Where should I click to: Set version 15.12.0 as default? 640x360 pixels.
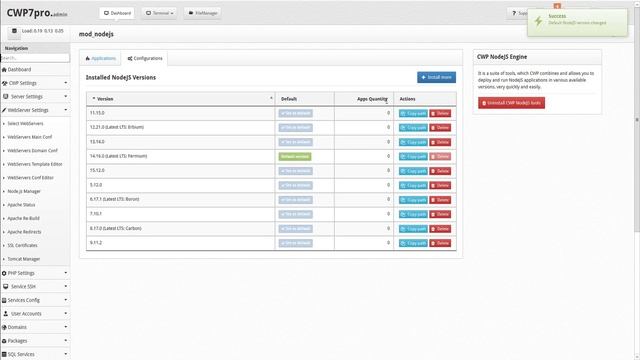296,171
